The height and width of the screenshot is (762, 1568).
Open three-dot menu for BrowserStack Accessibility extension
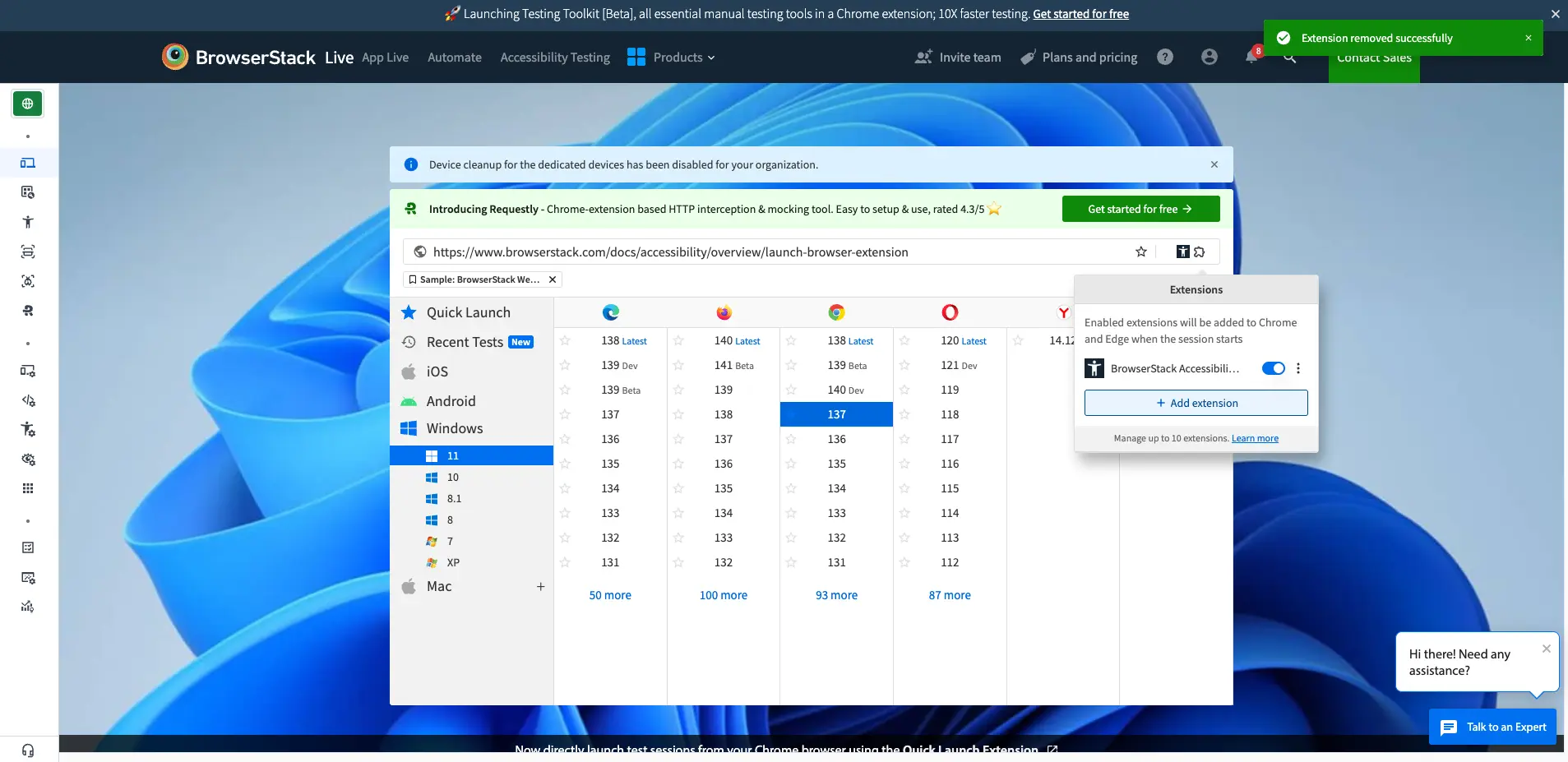(1298, 368)
